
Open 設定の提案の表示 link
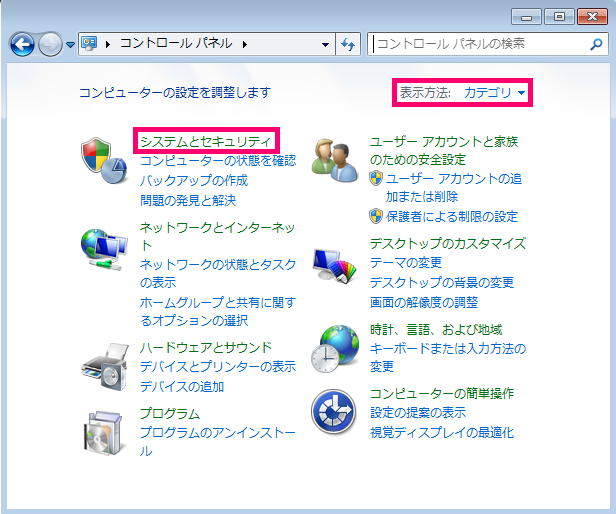pyautogui.click(x=418, y=412)
